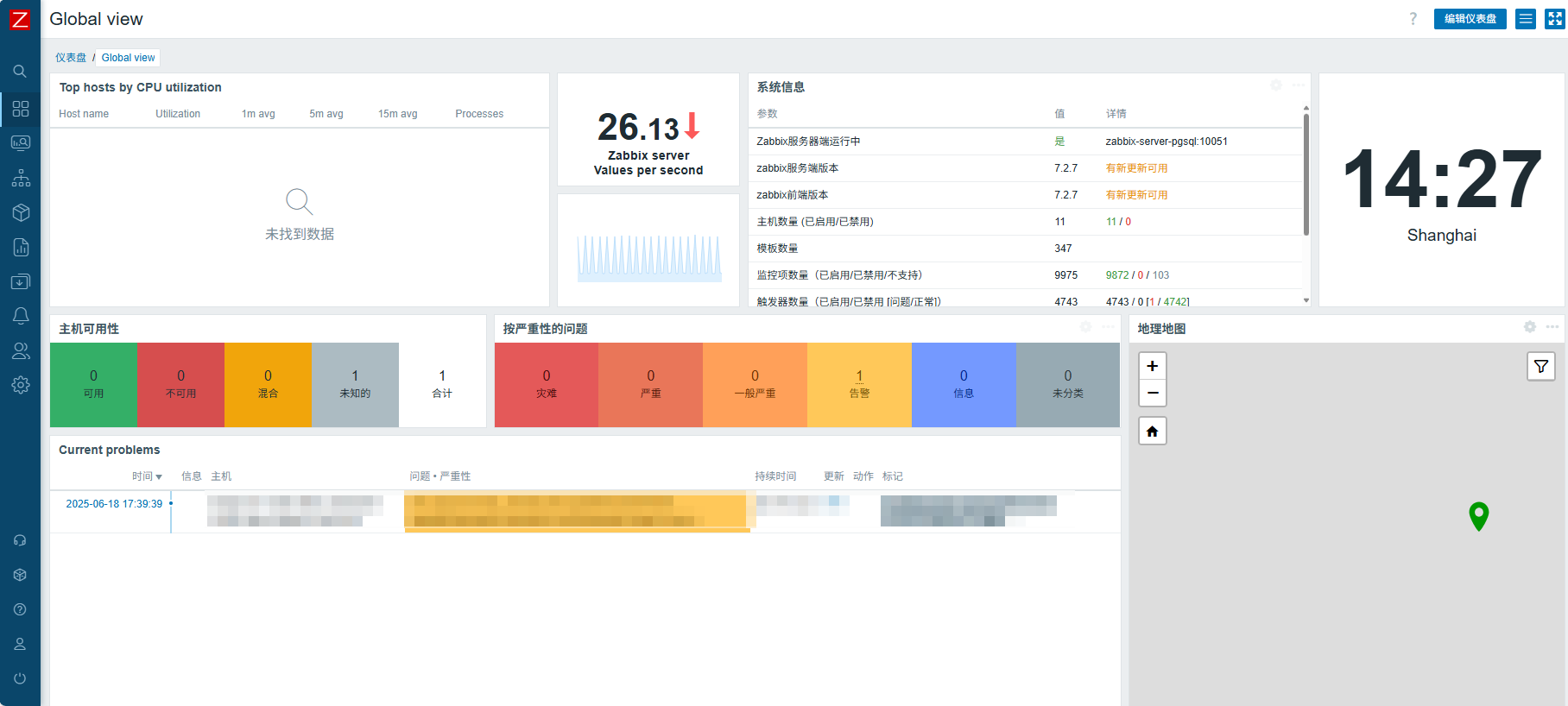Open the Help question sidebar icon
The image size is (1568, 706).
(20, 609)
